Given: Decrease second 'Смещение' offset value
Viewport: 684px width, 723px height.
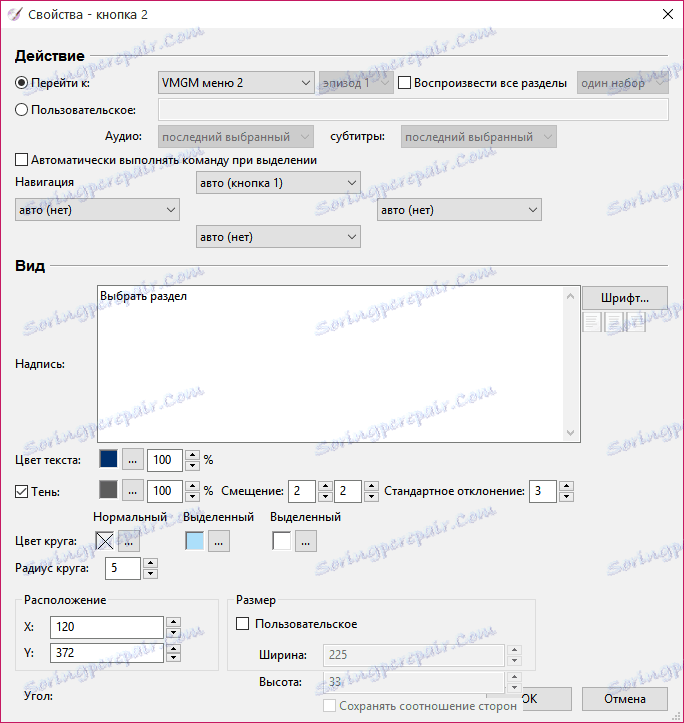Looking at the screenshot, I should (x=371, y=497).
